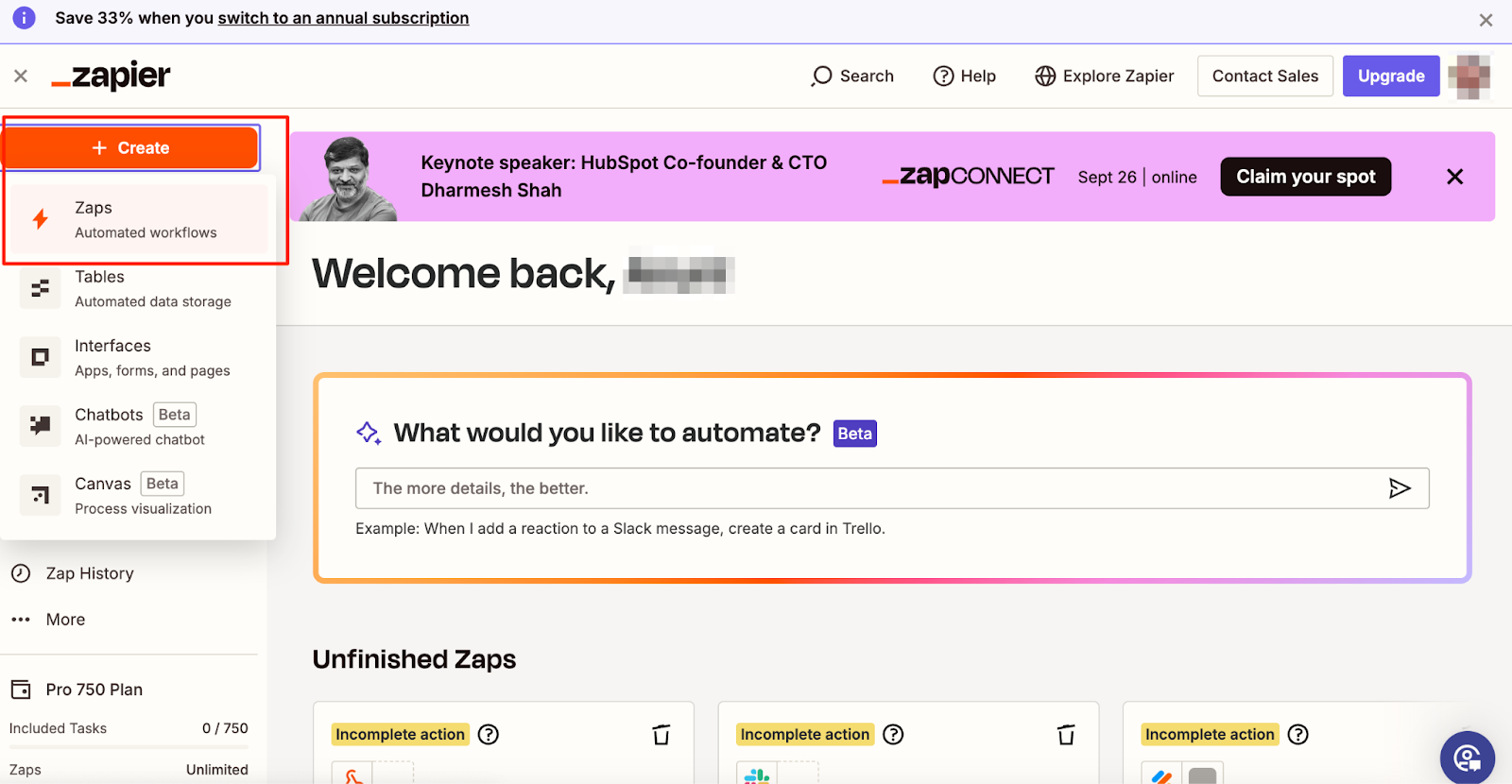Go to Zapier home via logo

[111, 76]
